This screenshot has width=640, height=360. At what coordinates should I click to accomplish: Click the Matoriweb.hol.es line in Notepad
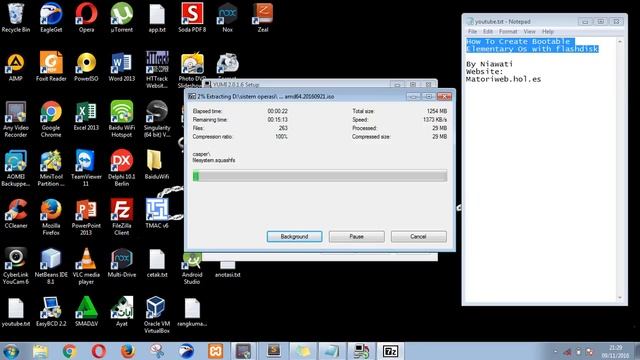pyautogui.click(x=503, y=79)
